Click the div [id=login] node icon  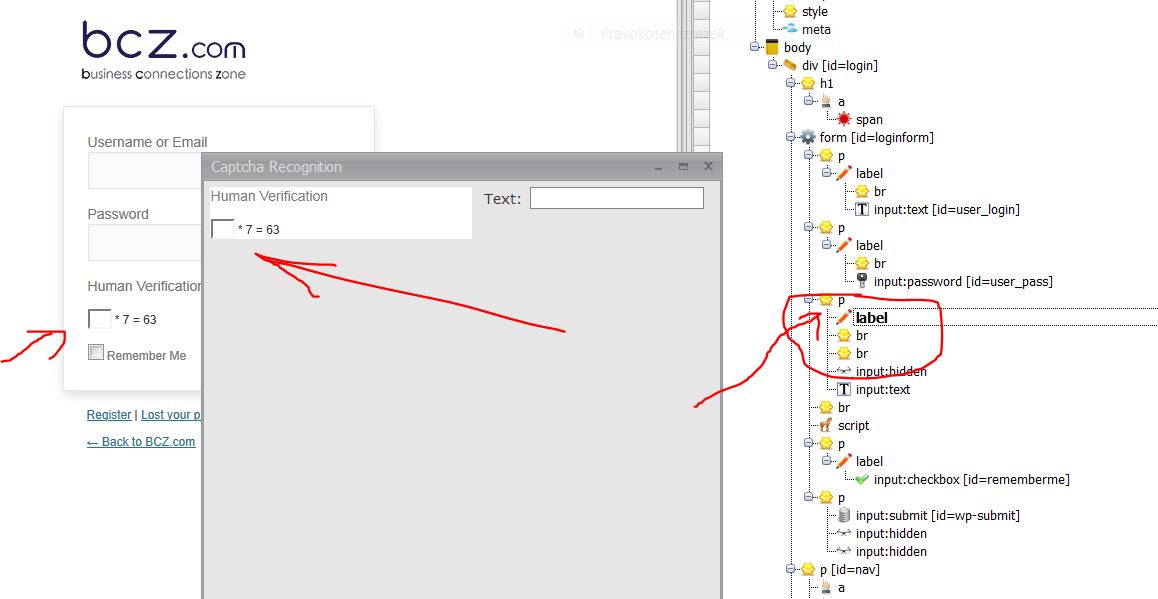pyautogui.click(x=790, y=65)
